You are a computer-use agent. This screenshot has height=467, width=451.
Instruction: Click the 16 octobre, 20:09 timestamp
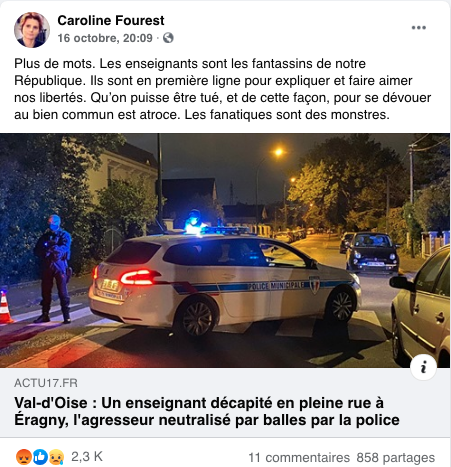pos(105,38)
